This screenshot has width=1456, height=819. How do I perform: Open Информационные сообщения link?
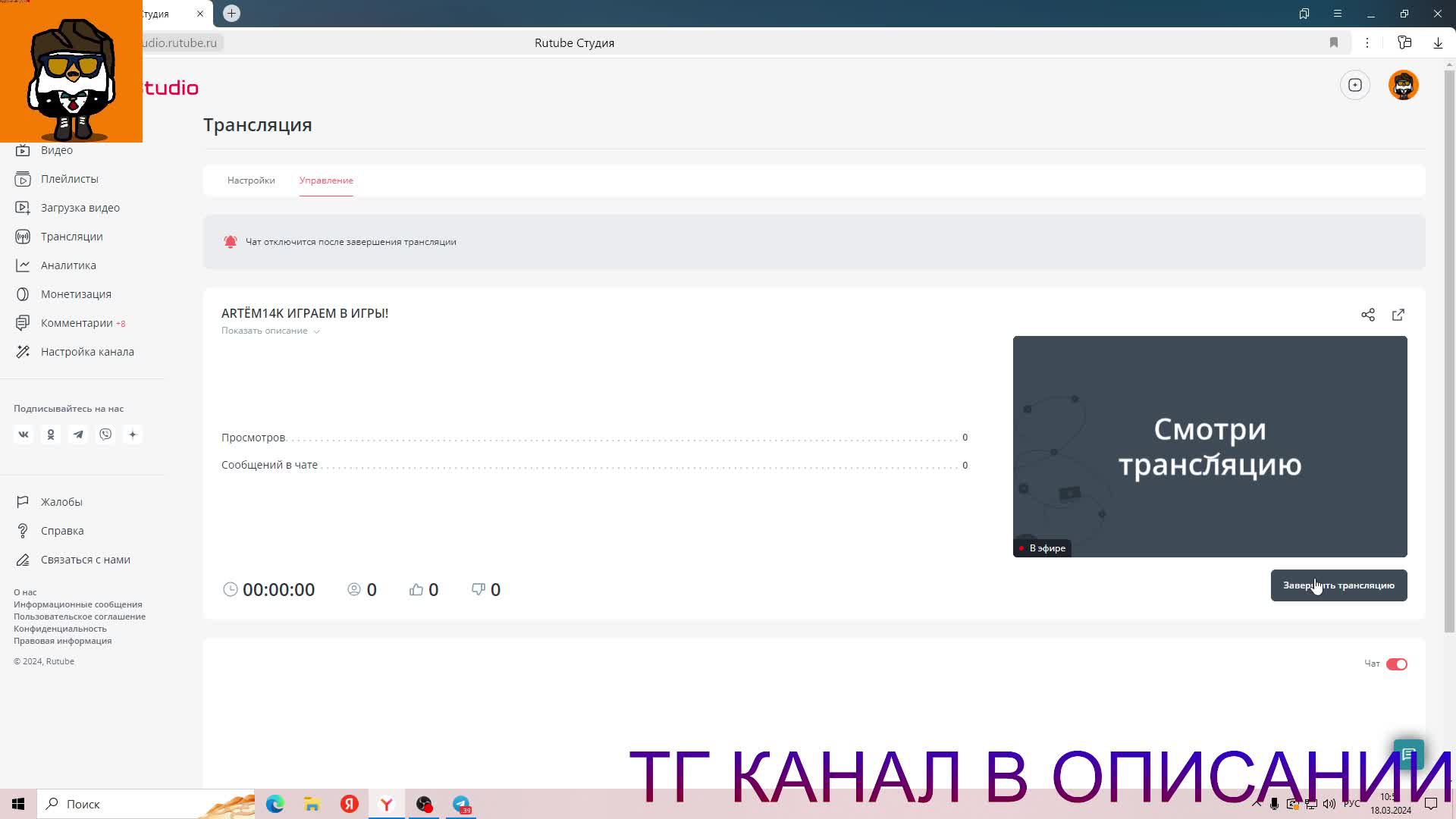(77, 604)
